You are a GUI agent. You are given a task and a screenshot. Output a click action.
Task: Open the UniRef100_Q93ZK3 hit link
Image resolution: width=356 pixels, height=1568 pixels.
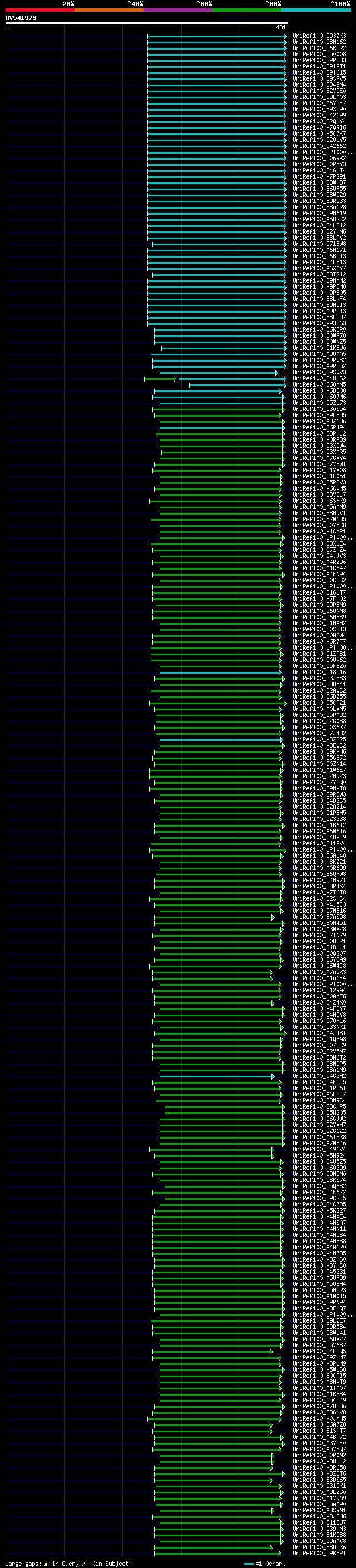tap(319, 36)
